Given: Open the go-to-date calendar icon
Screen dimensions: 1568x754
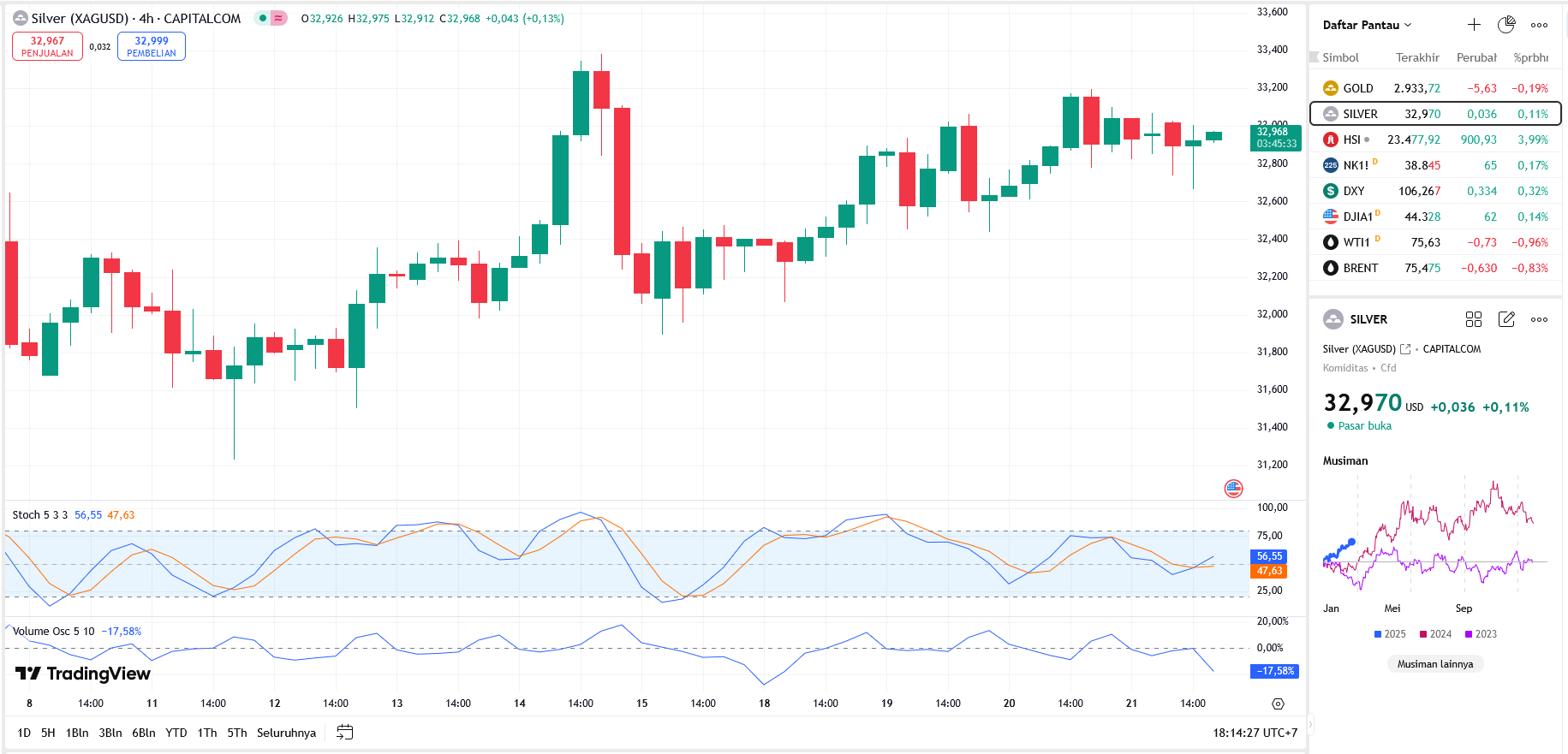Looking at the screenshot, I should (345, 733).
